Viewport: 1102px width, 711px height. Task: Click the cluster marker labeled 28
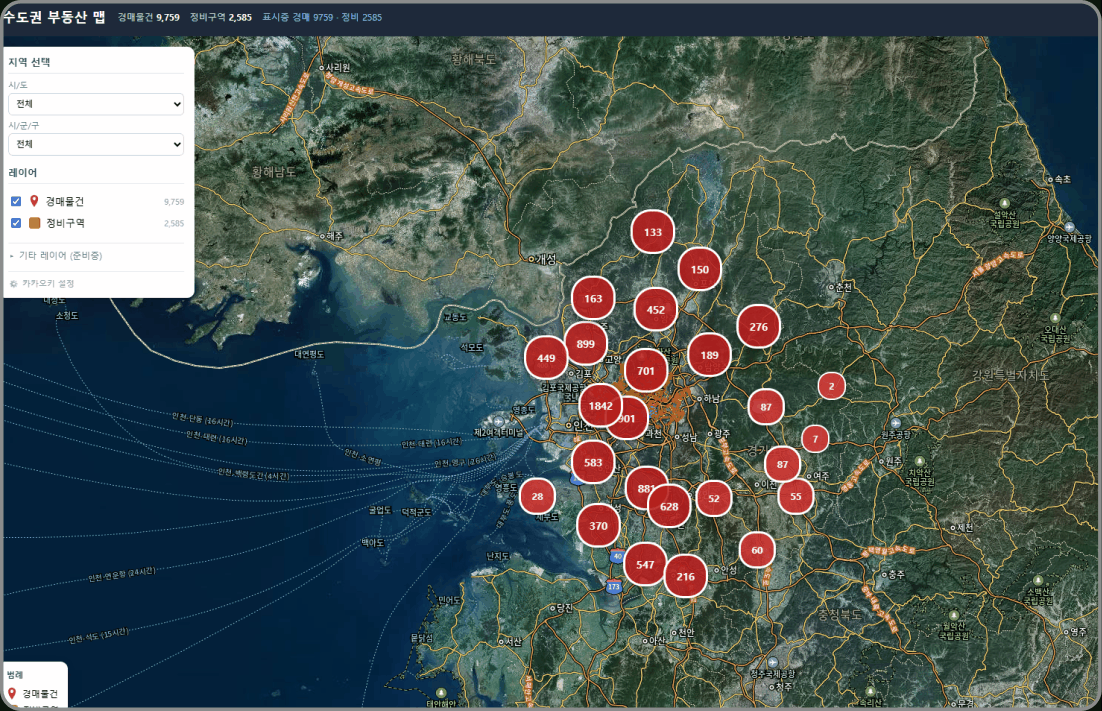click(537, 496)
